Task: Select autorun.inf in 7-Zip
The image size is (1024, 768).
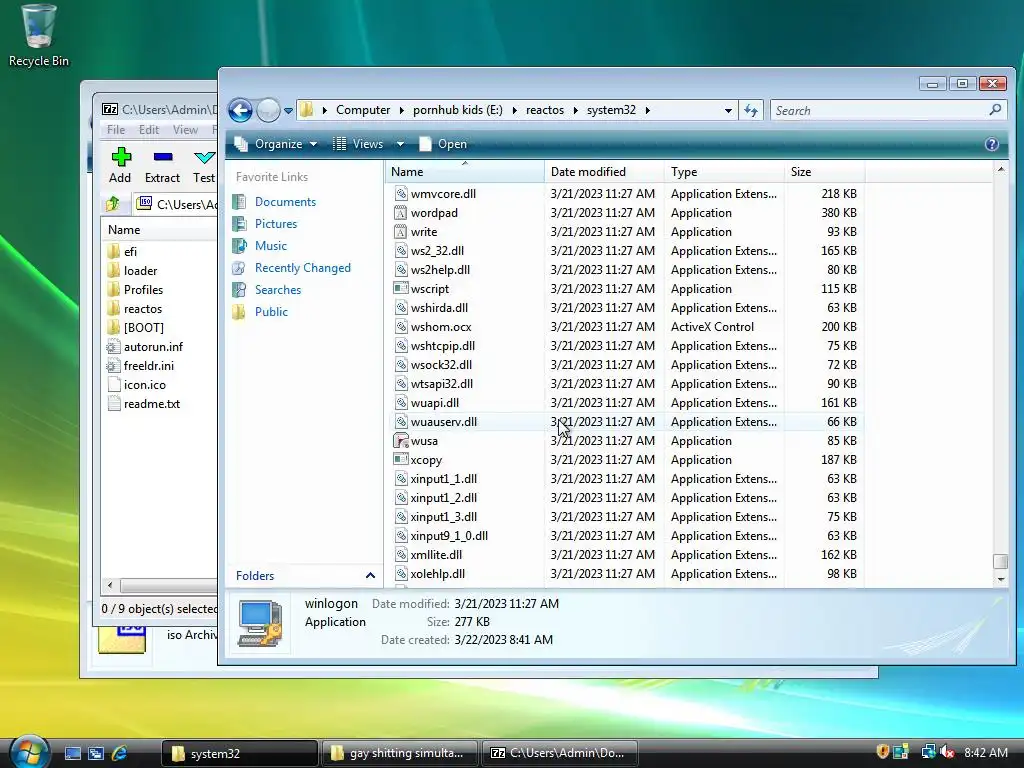Action: coord(145,347)
